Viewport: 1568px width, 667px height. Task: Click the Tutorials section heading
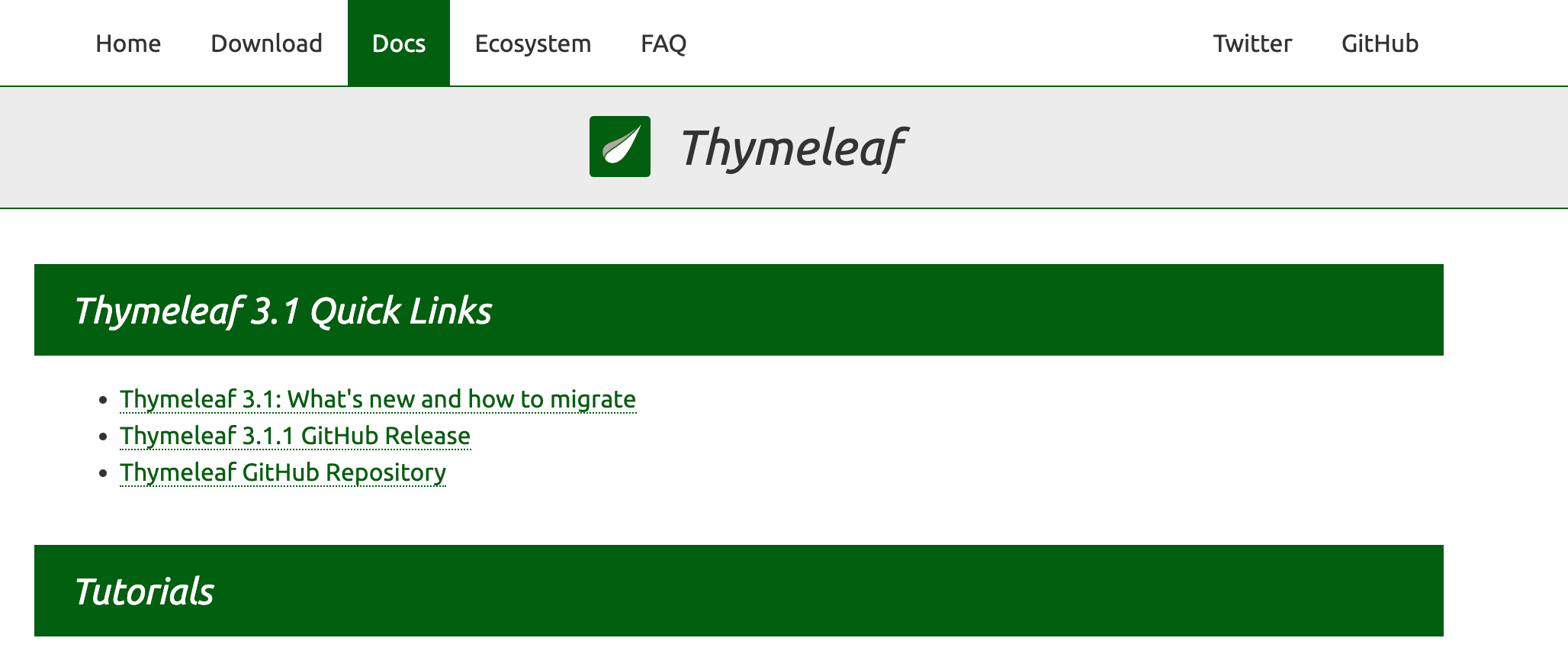click(x=144, y=591)
